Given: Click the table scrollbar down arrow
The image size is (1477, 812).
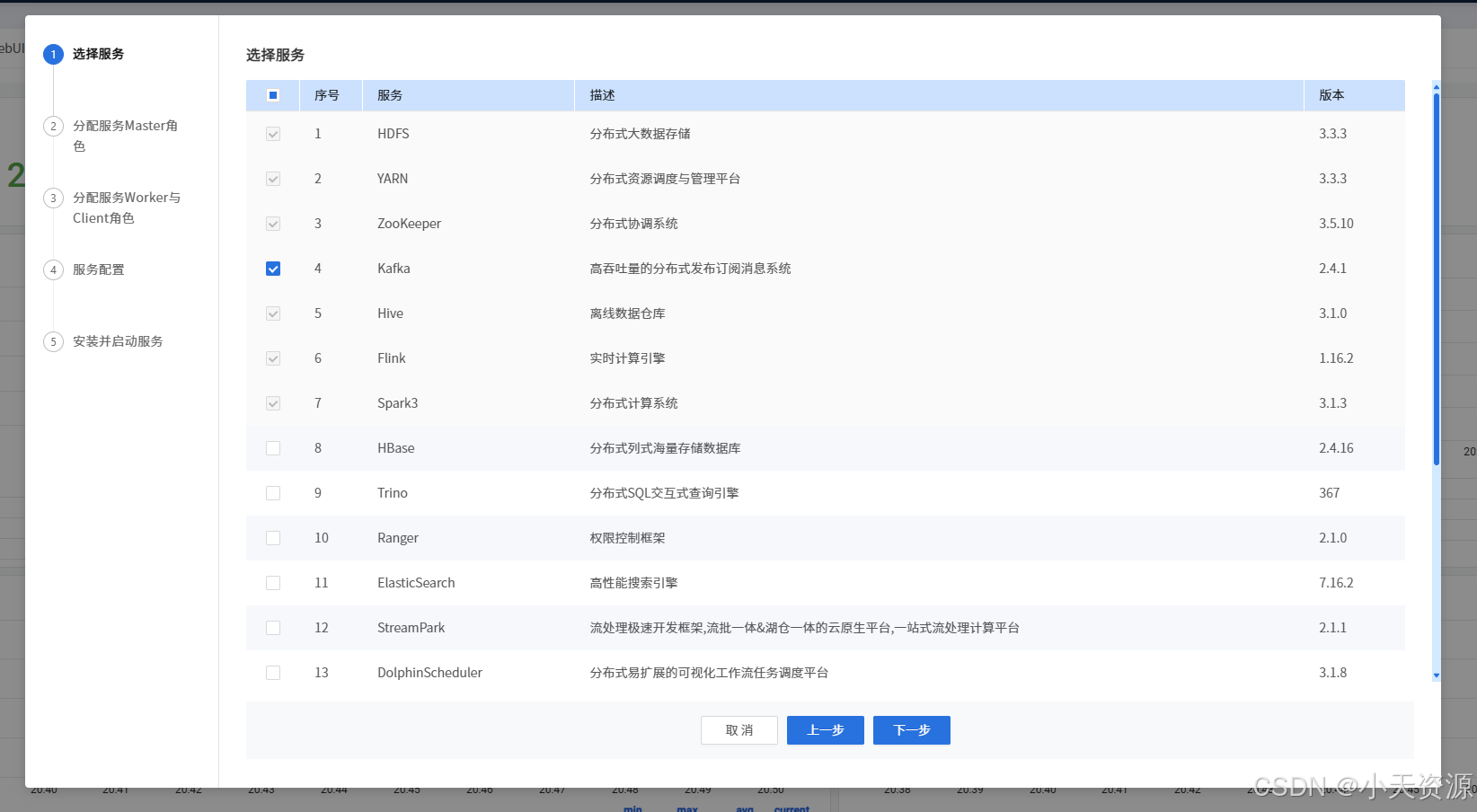Looking at the screenshot, I should [1436, 675].
